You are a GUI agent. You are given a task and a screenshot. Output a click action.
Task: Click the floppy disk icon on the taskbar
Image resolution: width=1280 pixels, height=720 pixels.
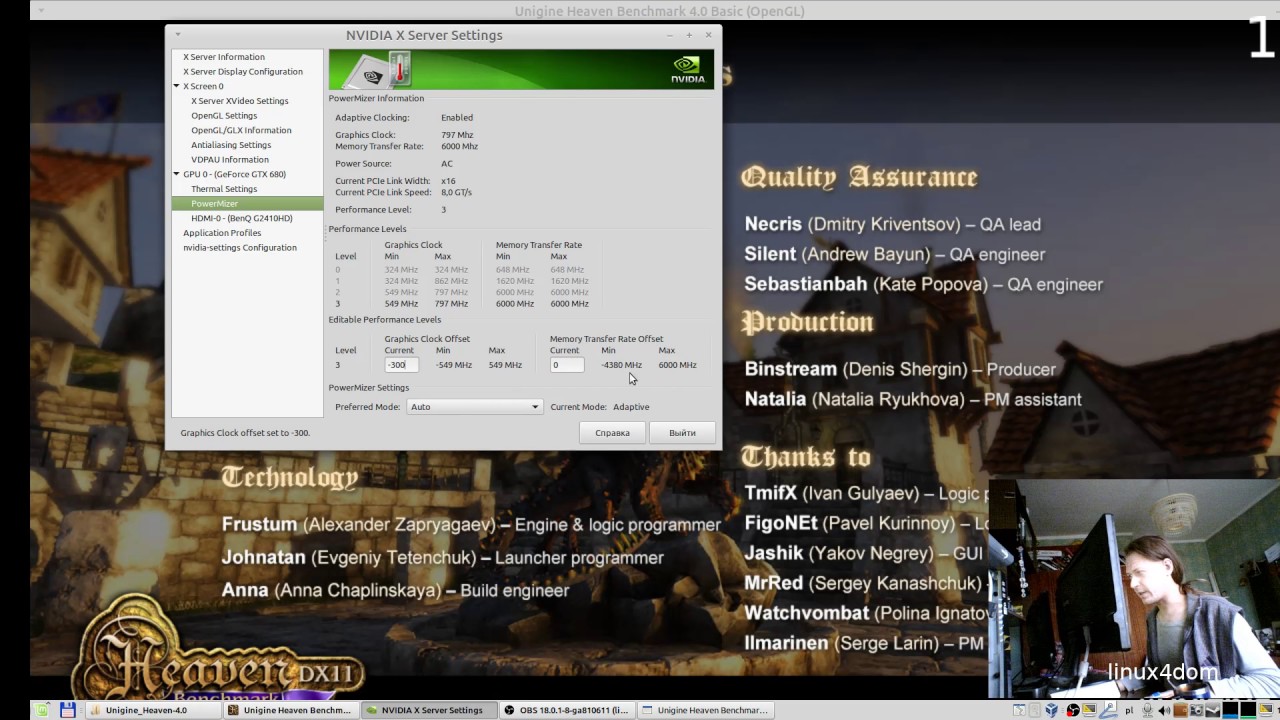pos(68,710)
